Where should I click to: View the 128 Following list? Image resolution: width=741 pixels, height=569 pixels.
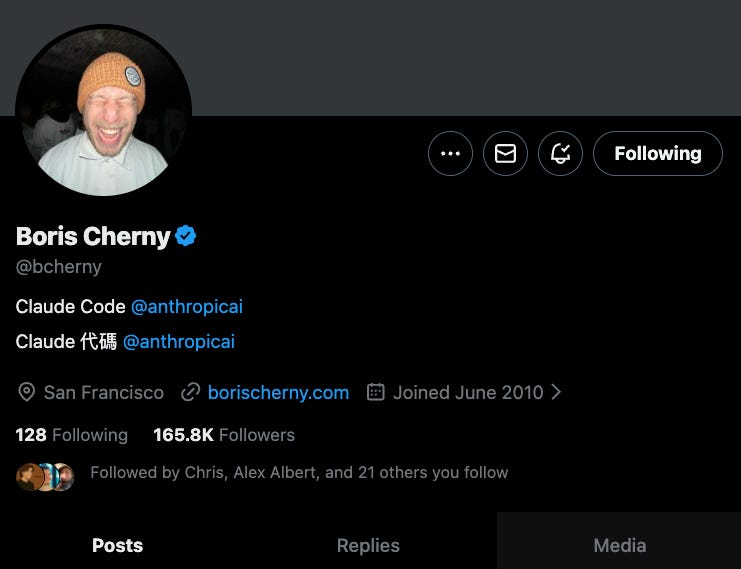coord(71,435)
